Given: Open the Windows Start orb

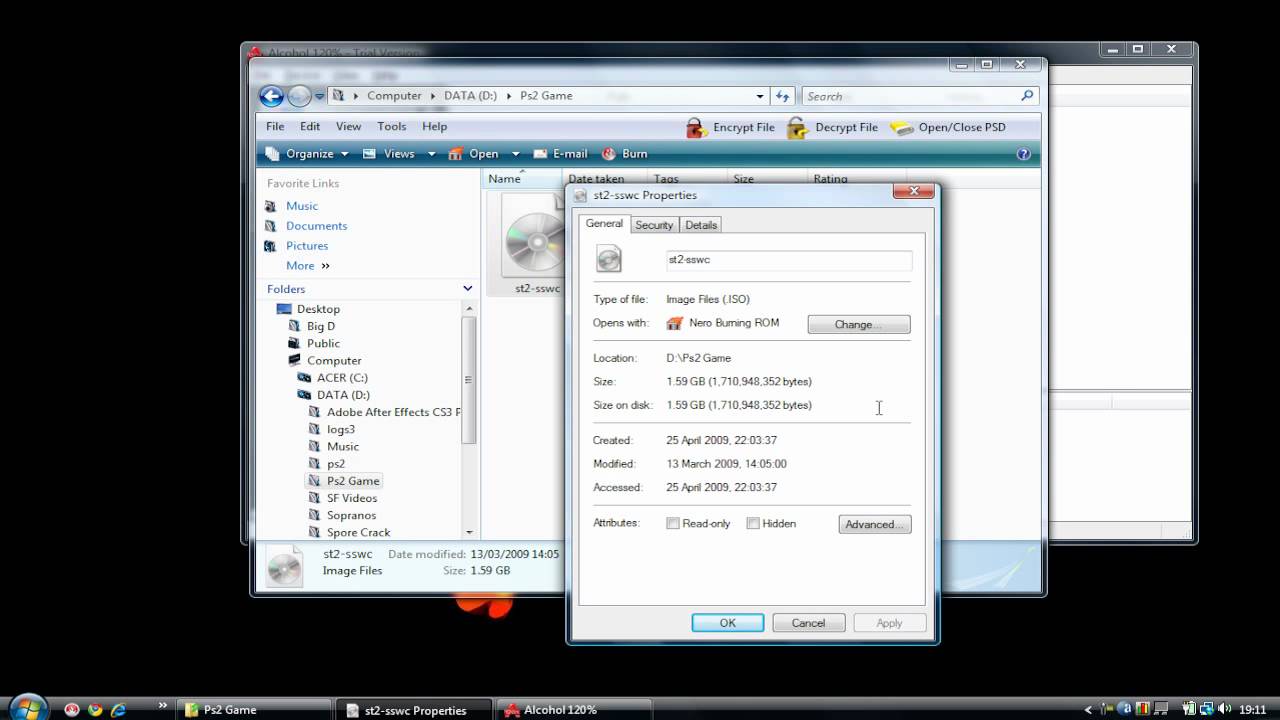Looking at the screenshot, I should point(27,708).
